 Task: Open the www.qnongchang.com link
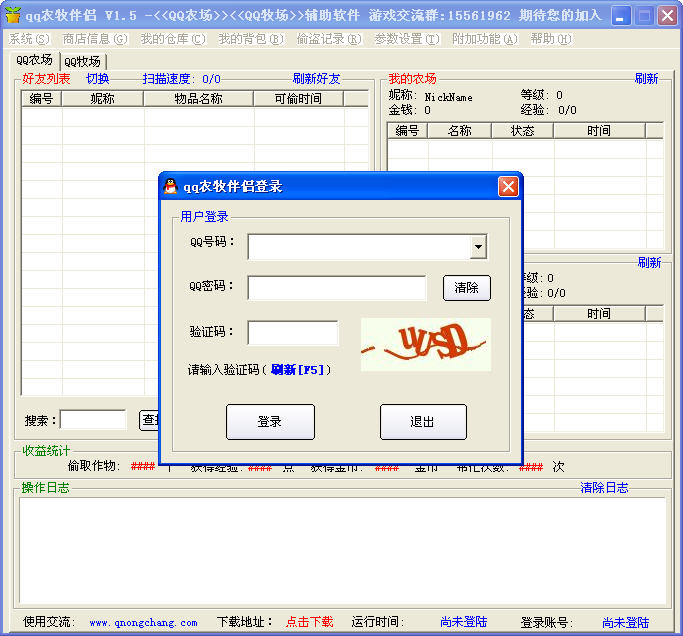point(143,622)
